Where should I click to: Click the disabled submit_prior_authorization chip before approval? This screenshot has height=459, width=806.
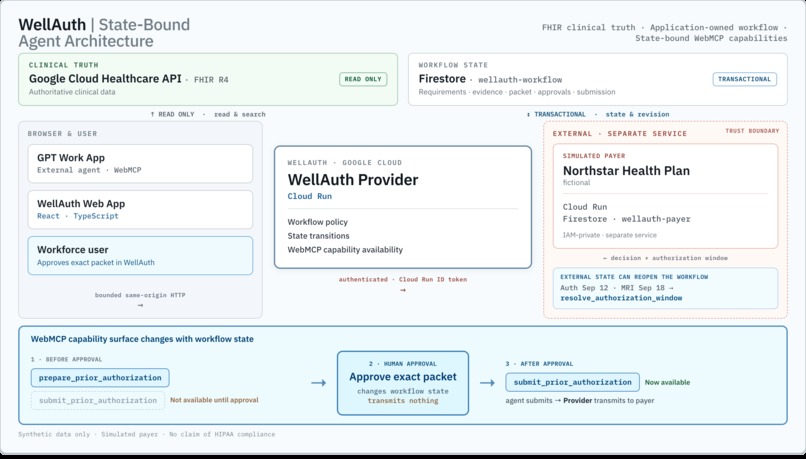[98, 400]
